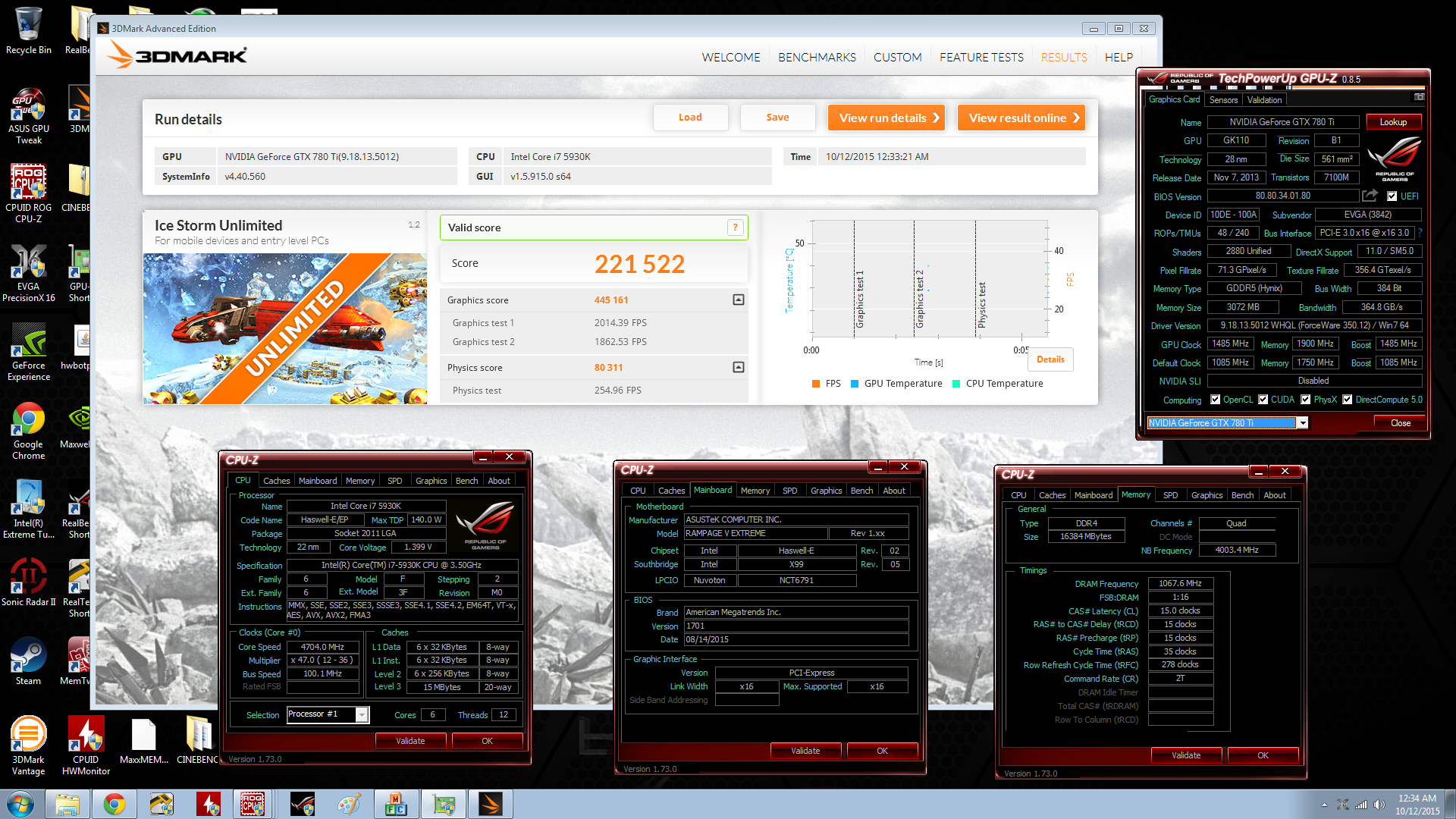
Task: Launch 3DMark Vantage desktop icon
Action: 29,745
